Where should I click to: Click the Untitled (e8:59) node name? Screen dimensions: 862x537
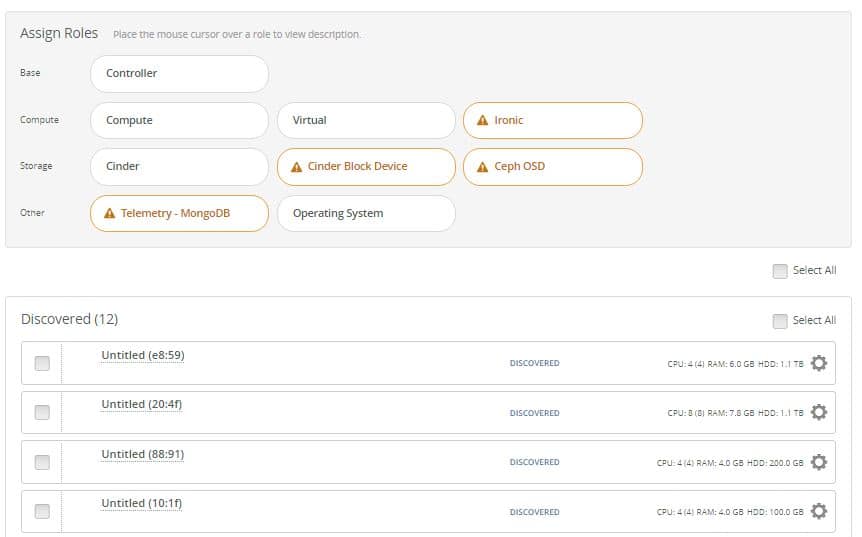(142, 355)
